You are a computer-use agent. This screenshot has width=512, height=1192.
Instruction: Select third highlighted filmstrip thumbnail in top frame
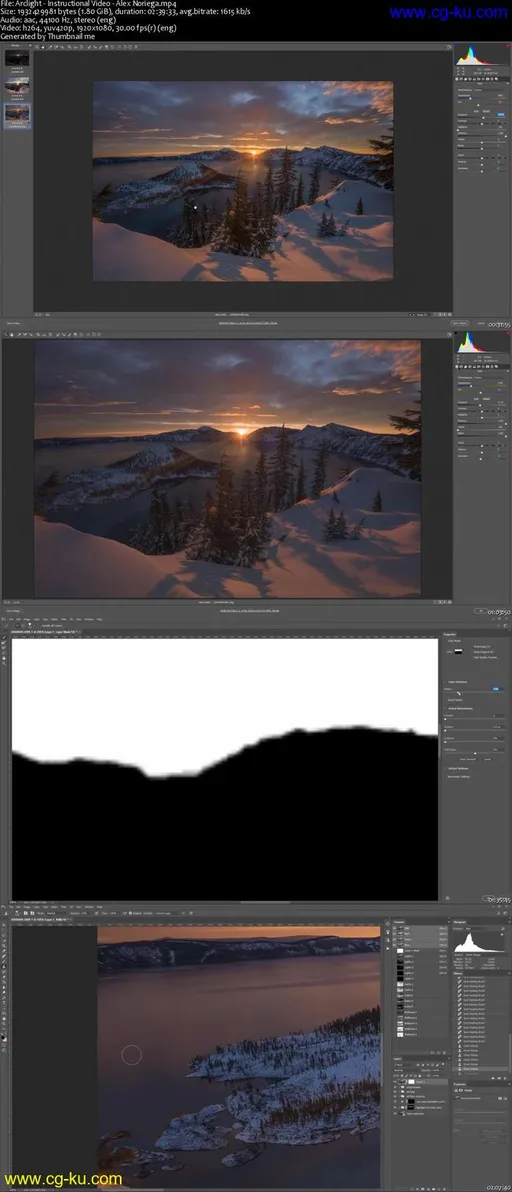point(17,113)
